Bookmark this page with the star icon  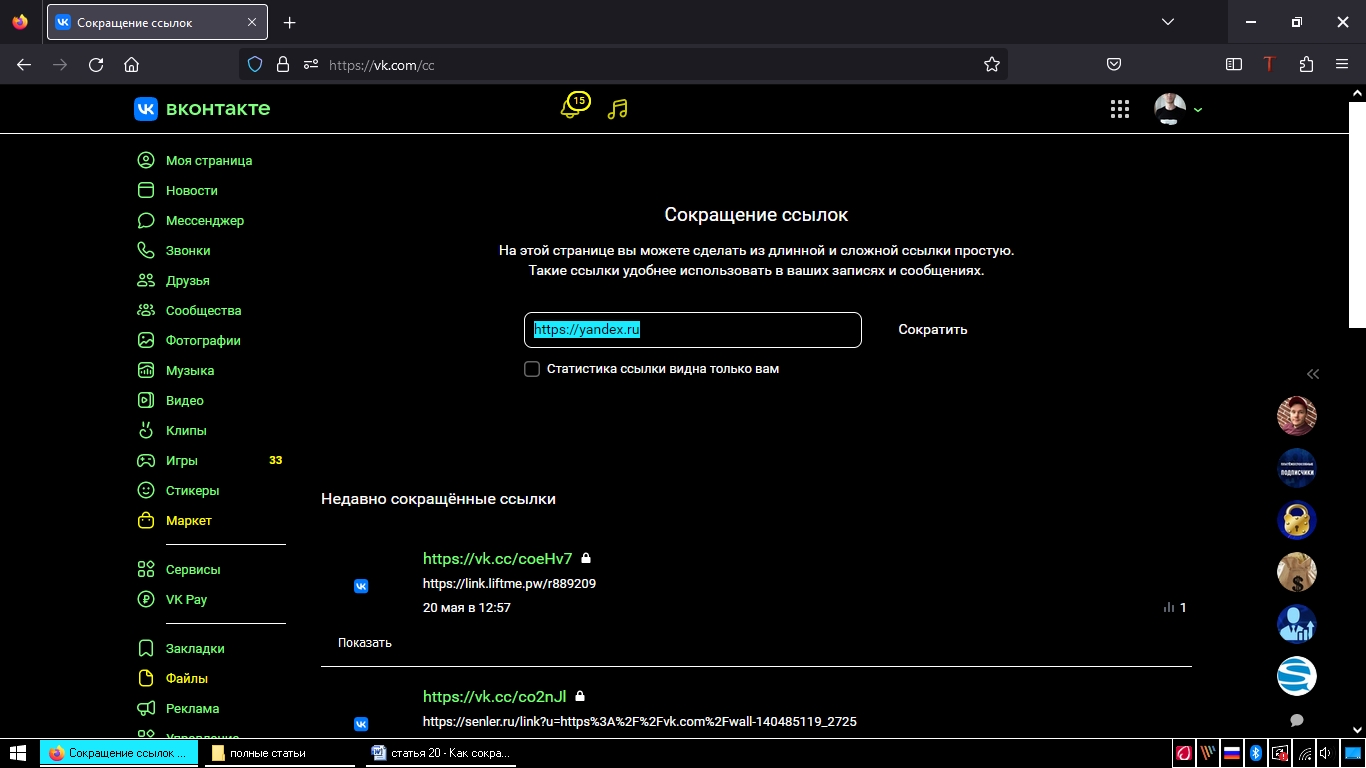coord(992,64)
